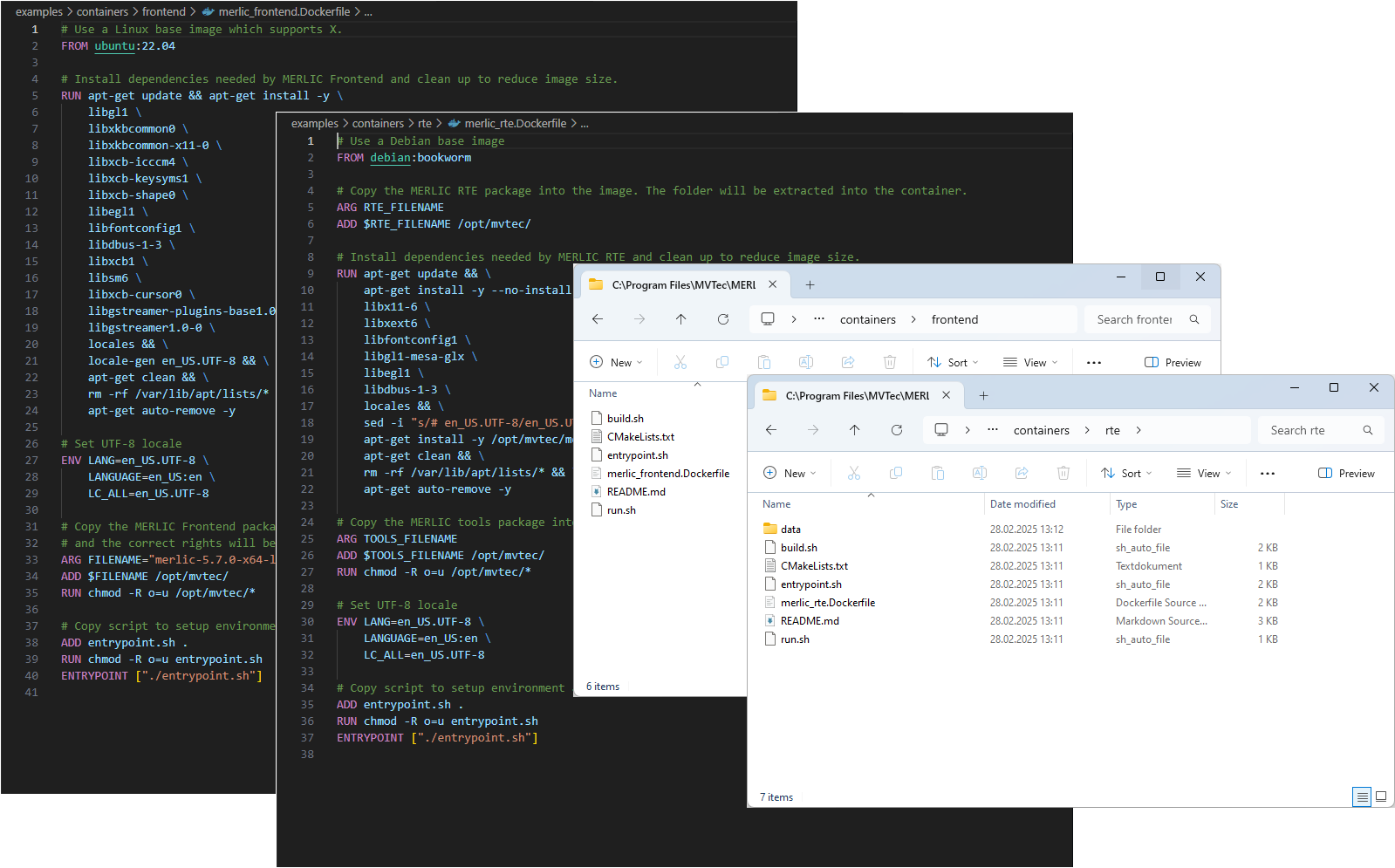The image size is (1395, 868).
Task: Open the Sort dropdown in the rte window
Action: (1126, 473)
